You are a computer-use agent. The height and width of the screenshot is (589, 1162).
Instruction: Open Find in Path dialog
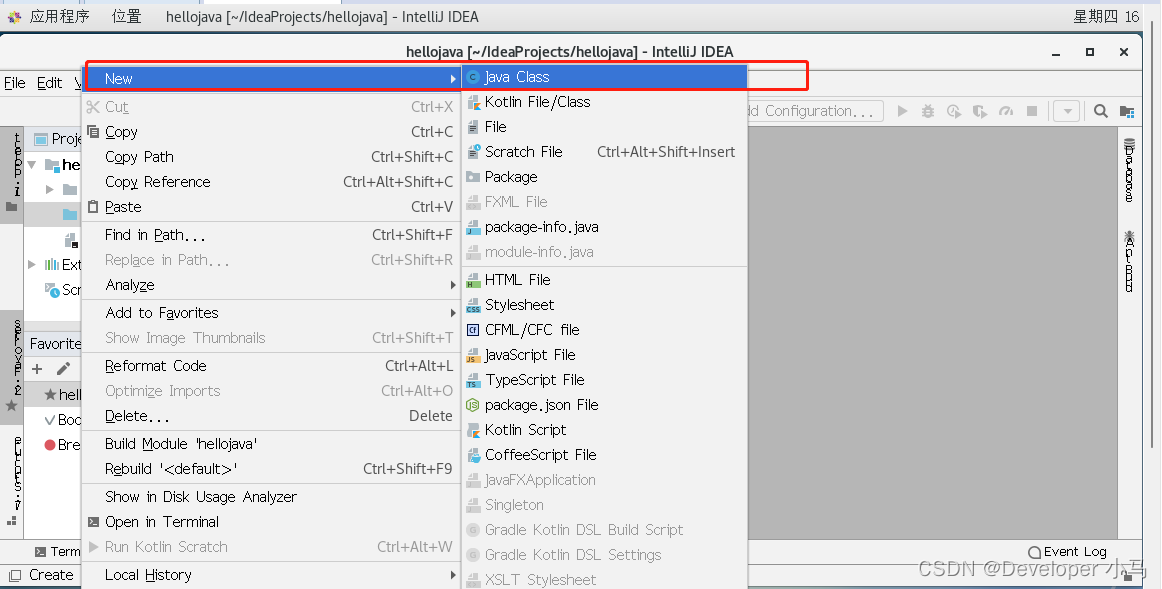click(x=271, y=236)
